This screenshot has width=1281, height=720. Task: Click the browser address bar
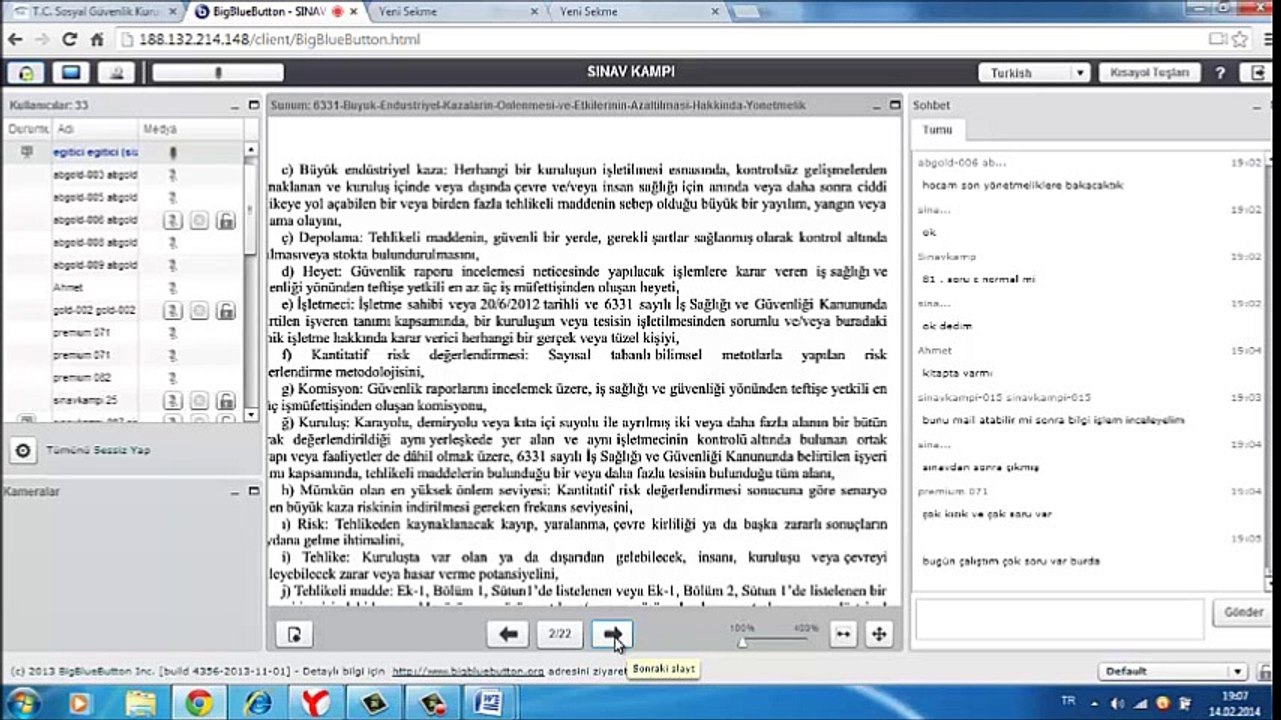[x=660, y=40]
